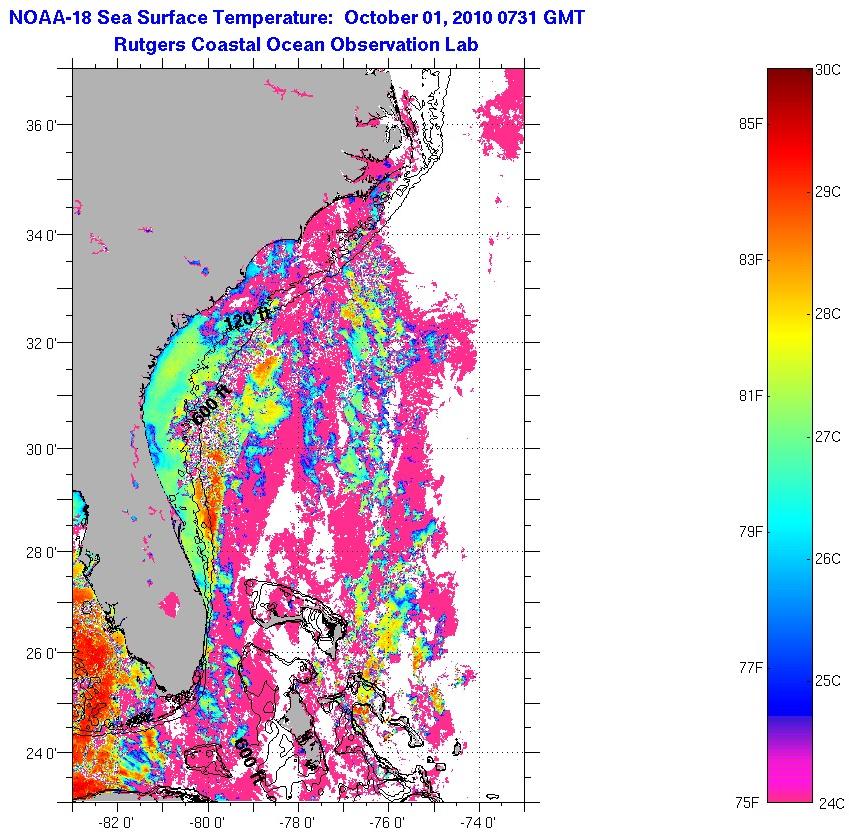This screenshot has height=832, width=849.
Task: Click the -82 0' longitude label
Action: 117,823
